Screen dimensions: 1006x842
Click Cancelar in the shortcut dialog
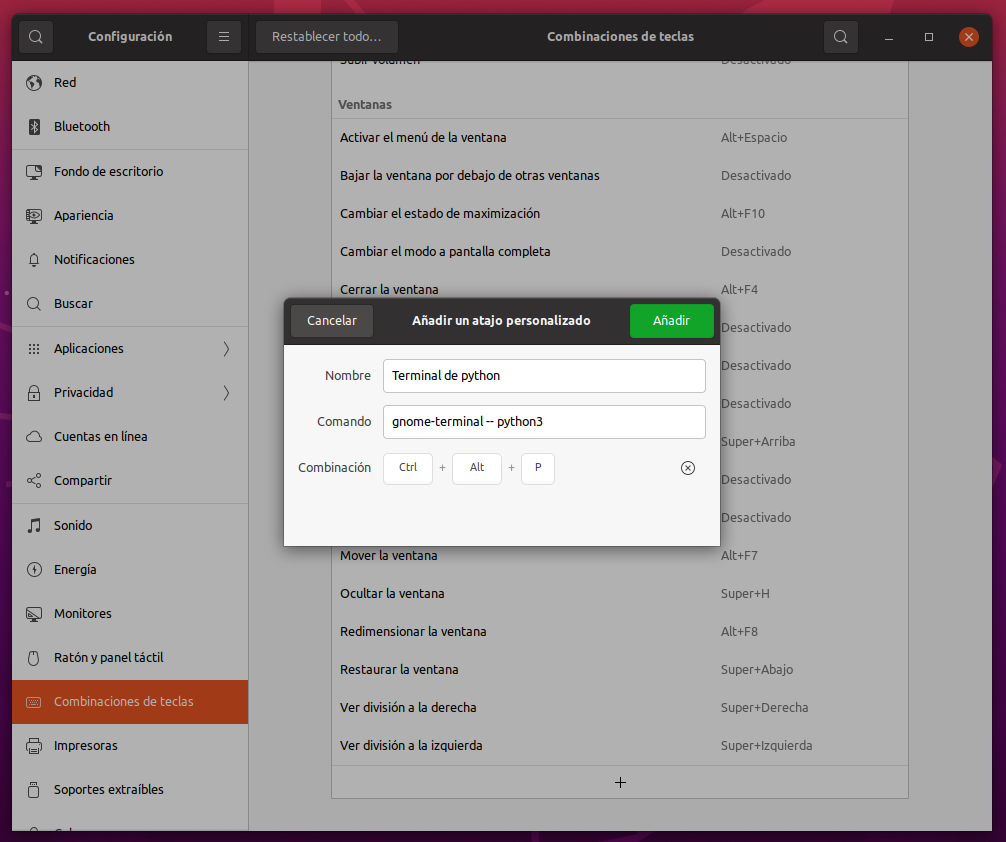coord(332,321)
